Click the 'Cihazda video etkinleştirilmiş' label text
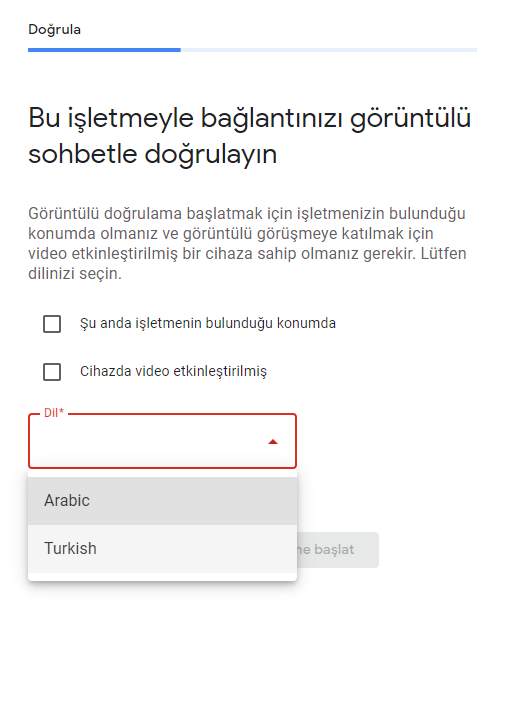 pyautogui.click(x=173, y=371)
